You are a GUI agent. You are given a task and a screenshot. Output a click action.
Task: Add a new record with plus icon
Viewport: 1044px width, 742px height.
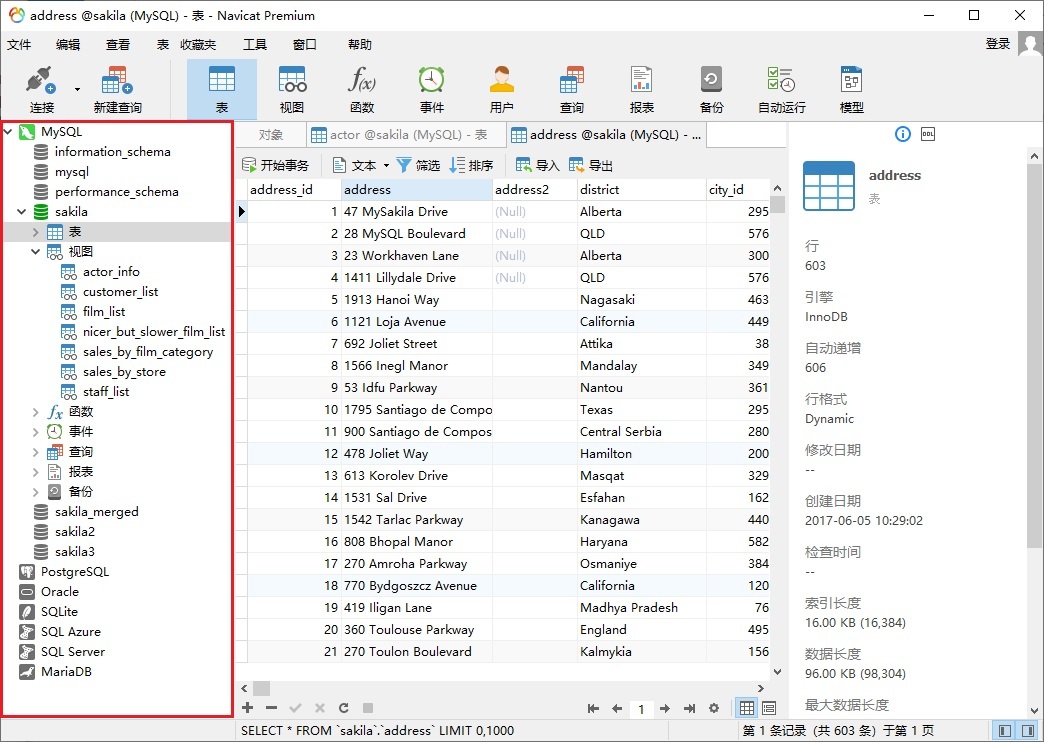pyautogui.click(x=248, y=708)
